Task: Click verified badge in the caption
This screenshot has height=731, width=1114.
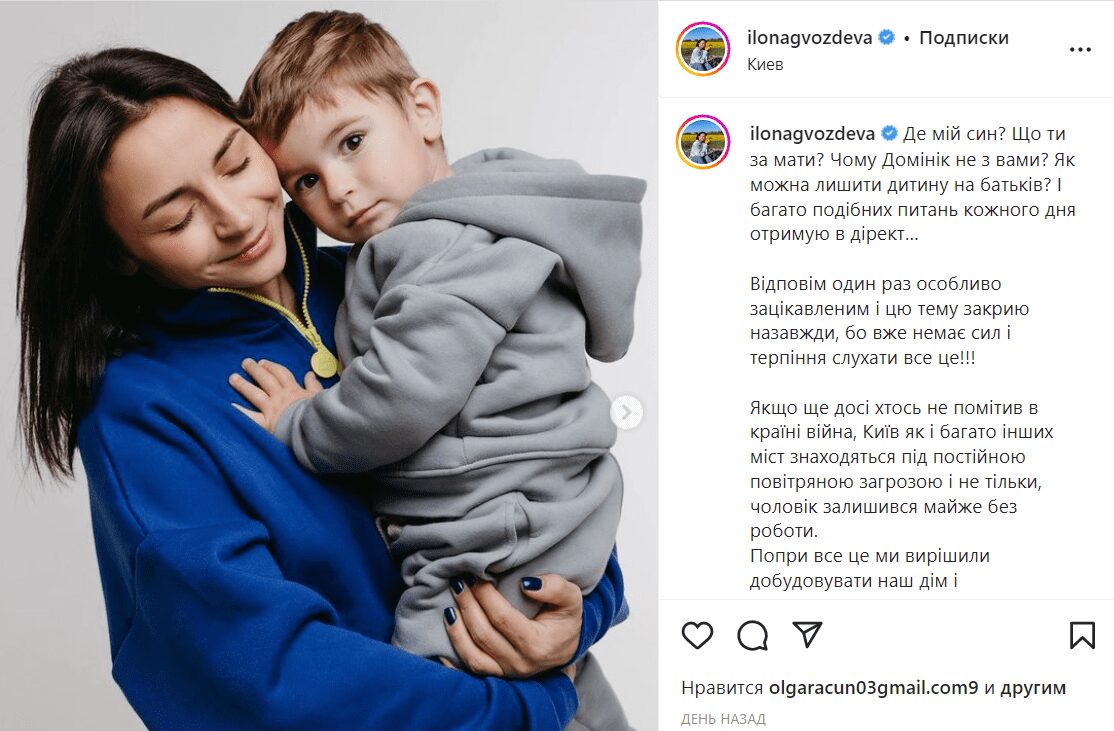Action: click(x=889, y=134)
